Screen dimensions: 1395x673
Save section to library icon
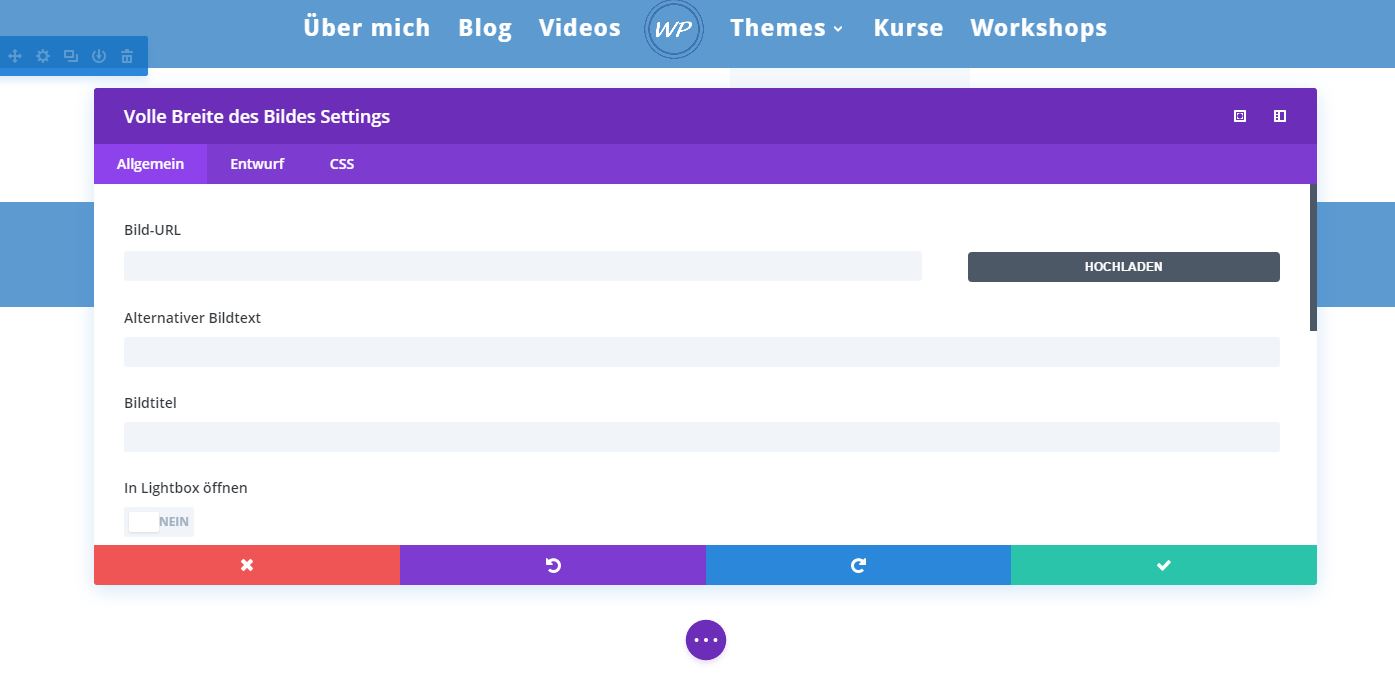[99, 57]
